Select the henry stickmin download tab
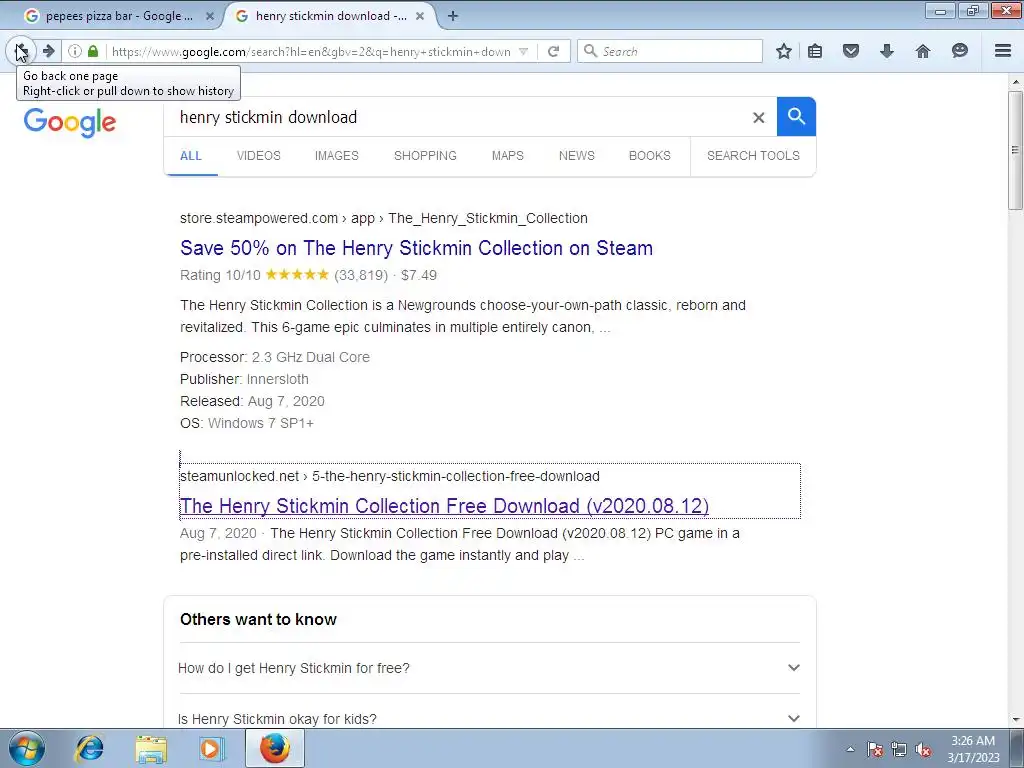 (330, 16)
